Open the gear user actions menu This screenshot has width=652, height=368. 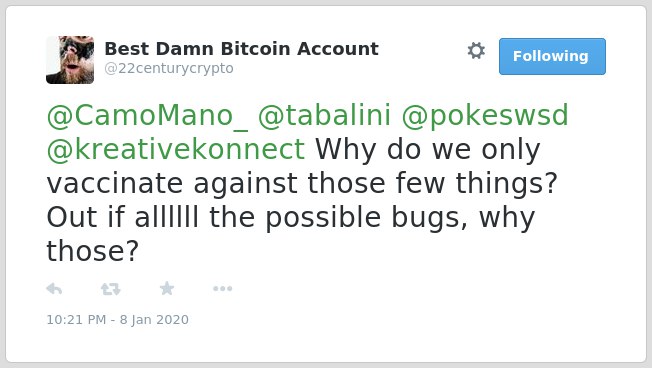click(x=476, y=51)
